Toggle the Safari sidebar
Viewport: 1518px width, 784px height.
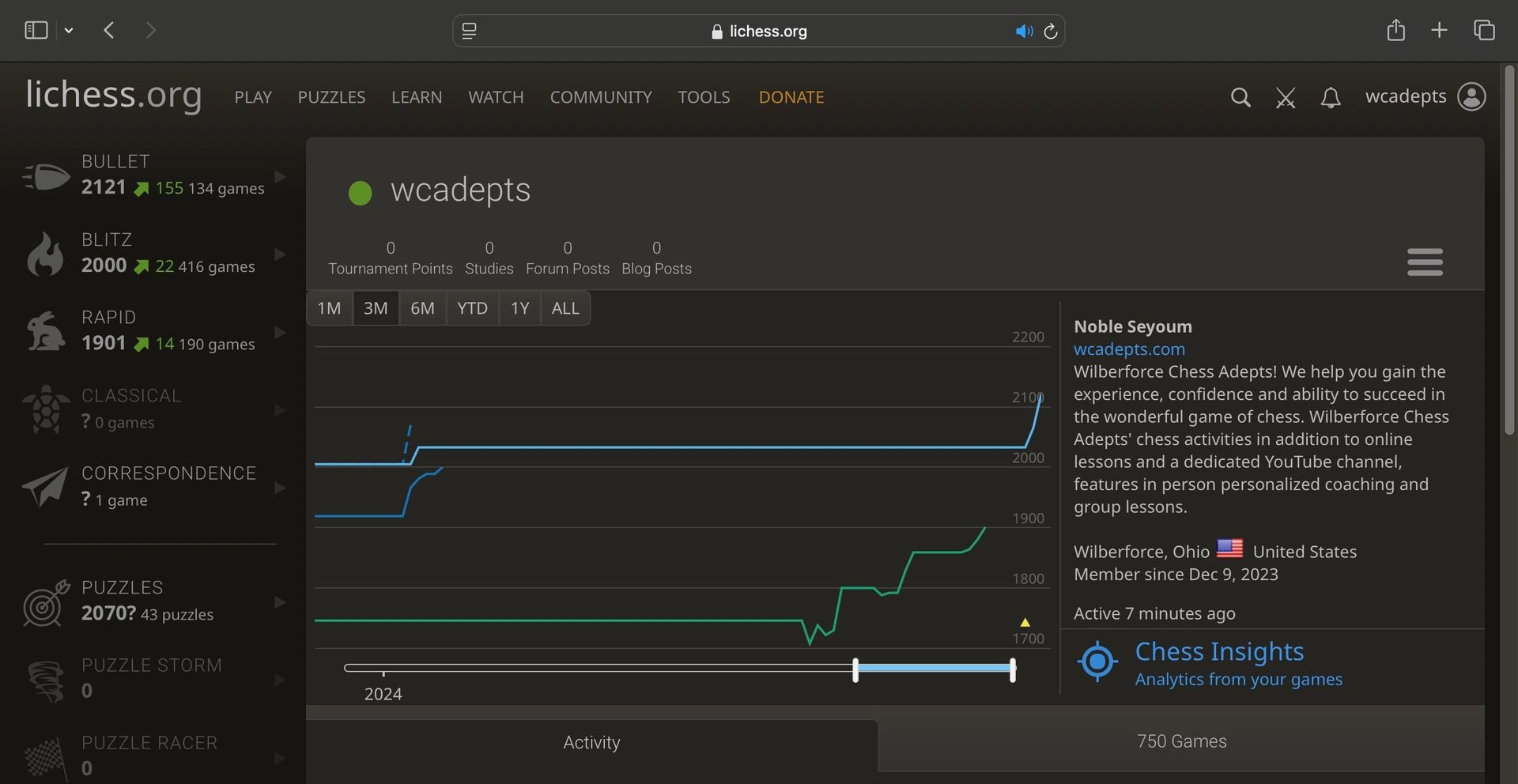[36, 30]
